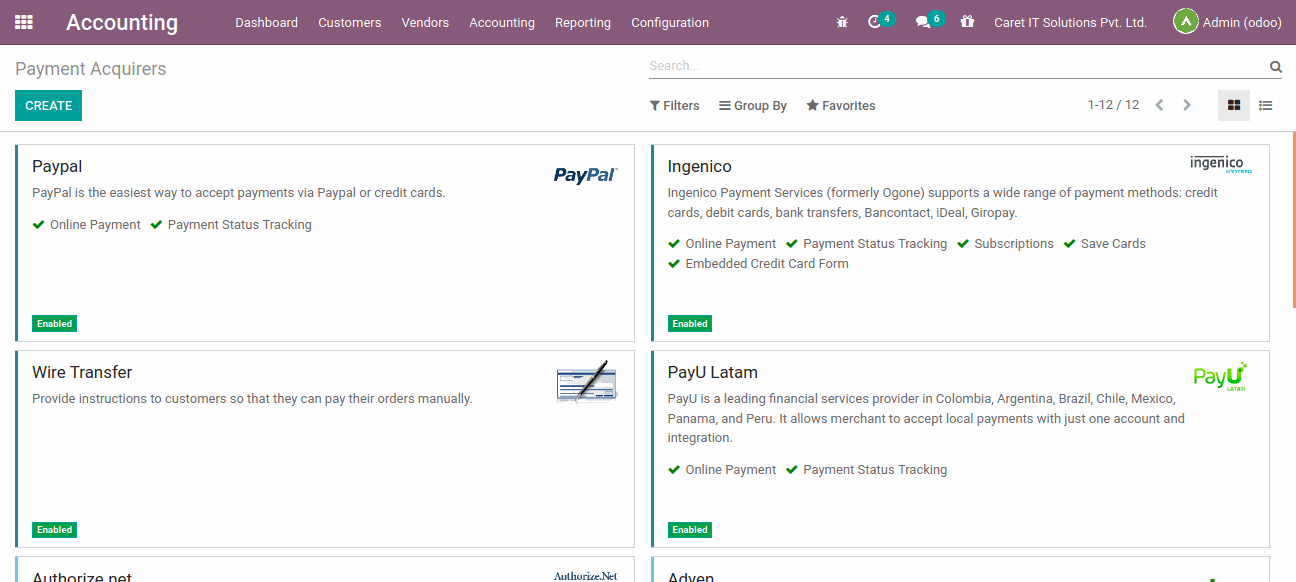
Task: Switch to list view
Action: tap(1265, 105)
